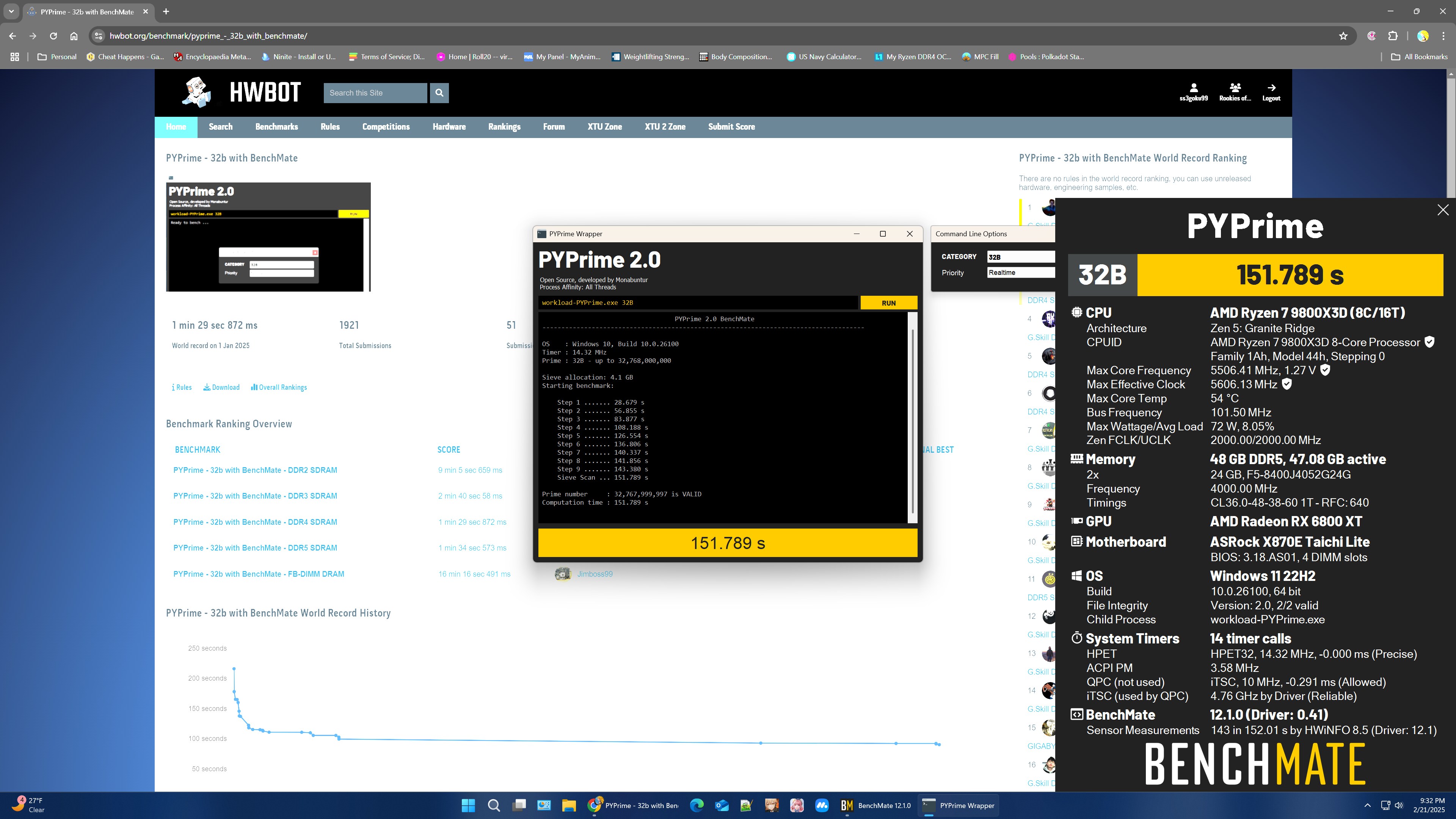
Task: Open the All Bookmarks folder
Action: click(1419, 56)
